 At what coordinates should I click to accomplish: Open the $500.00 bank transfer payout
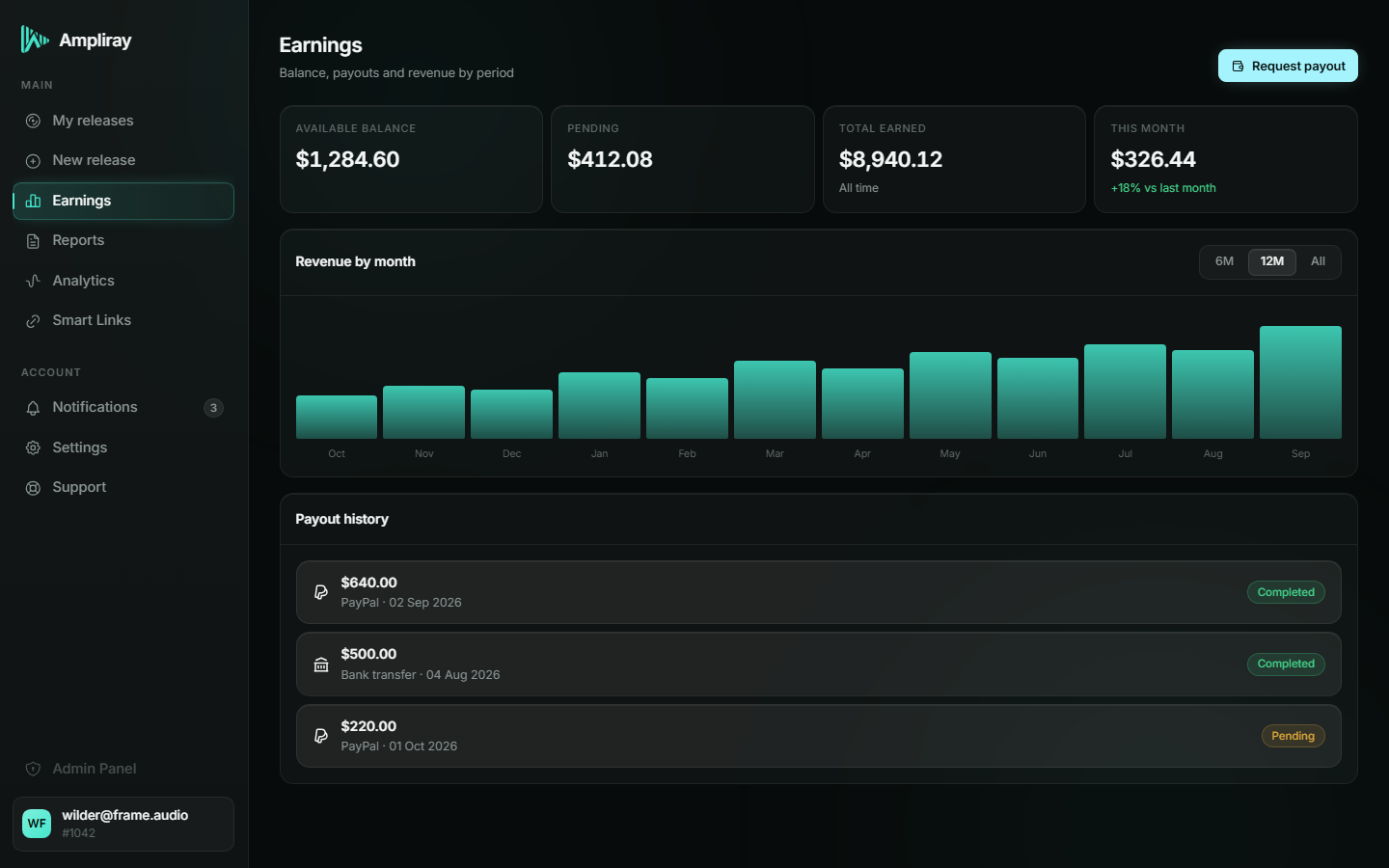(x=818, y=665)
